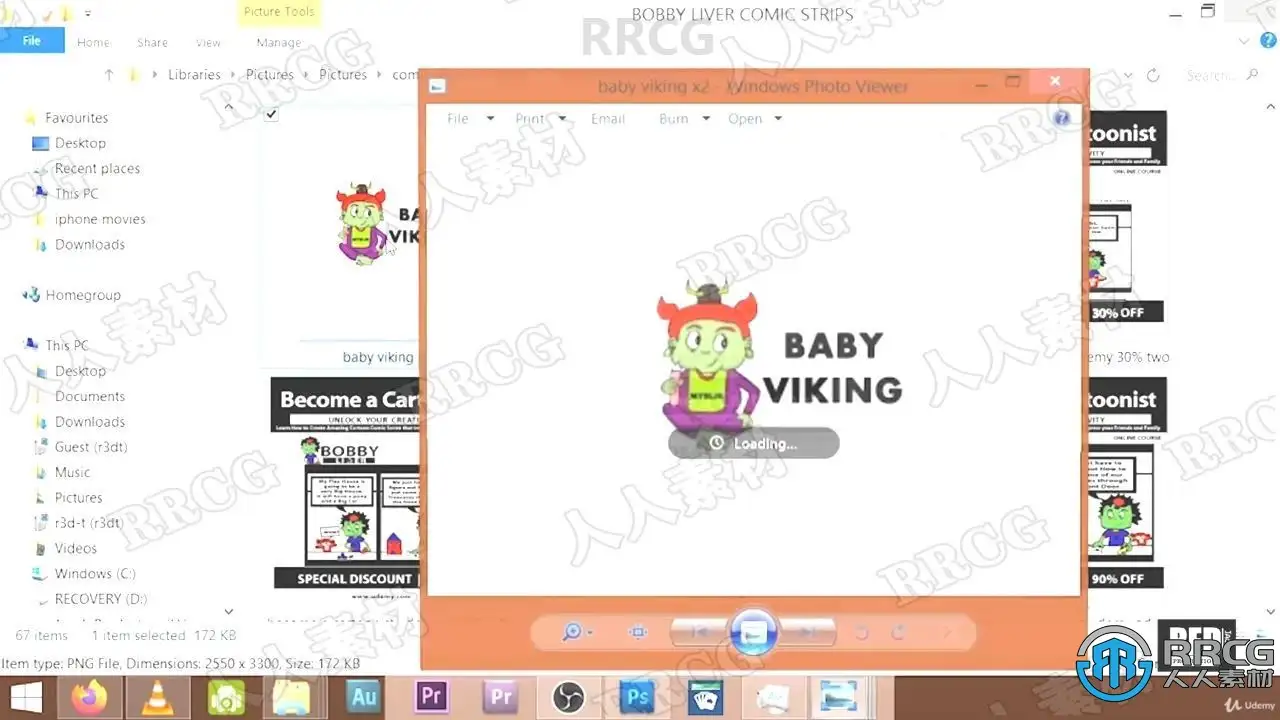The width and height of the screenshot is (1280, 720).
Task: Open Homegroup in the navigation pane
Action: [x=82, y=295]
